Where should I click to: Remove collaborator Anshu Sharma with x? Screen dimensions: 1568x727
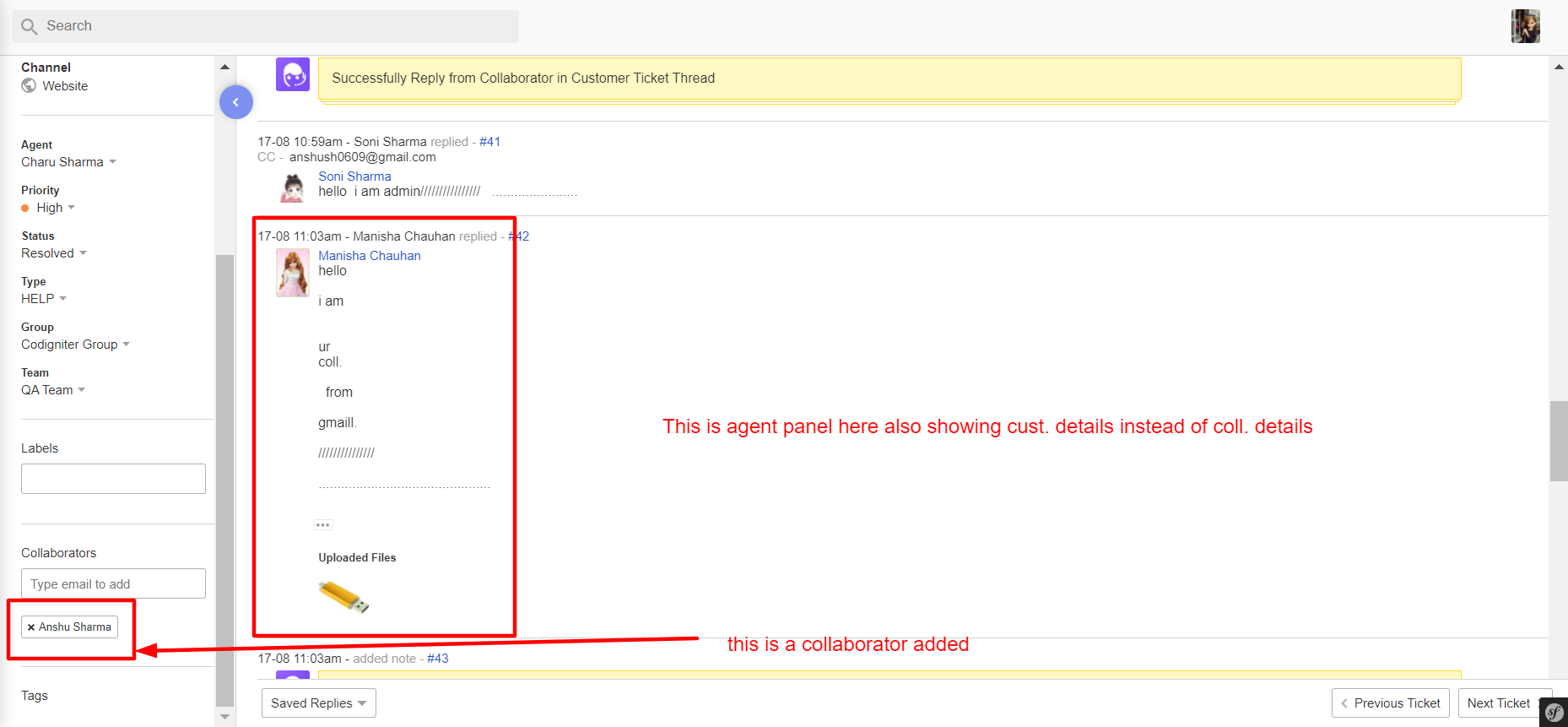31,627
